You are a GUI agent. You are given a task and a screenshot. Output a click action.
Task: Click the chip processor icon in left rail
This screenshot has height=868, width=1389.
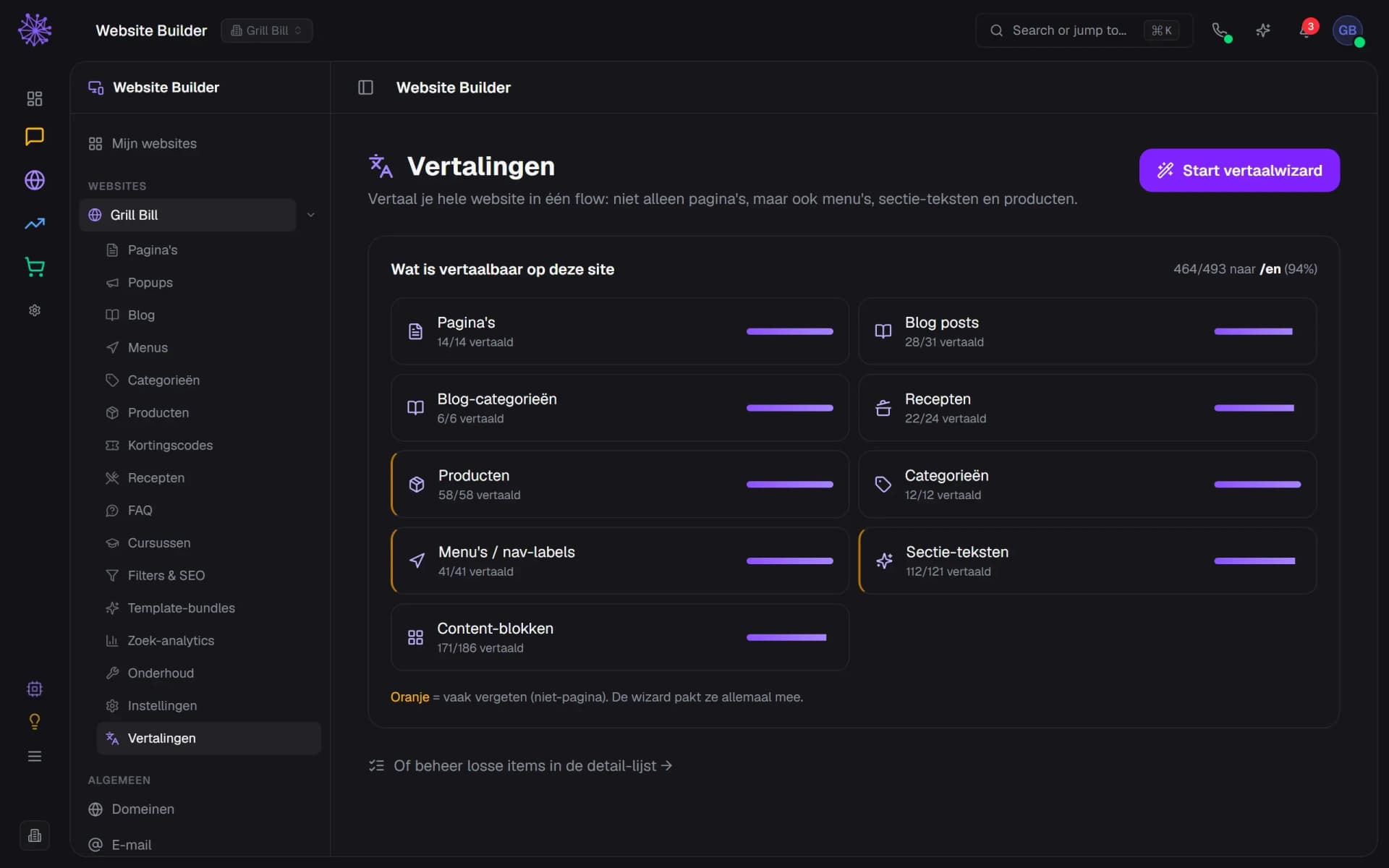(x=35, y=689)
